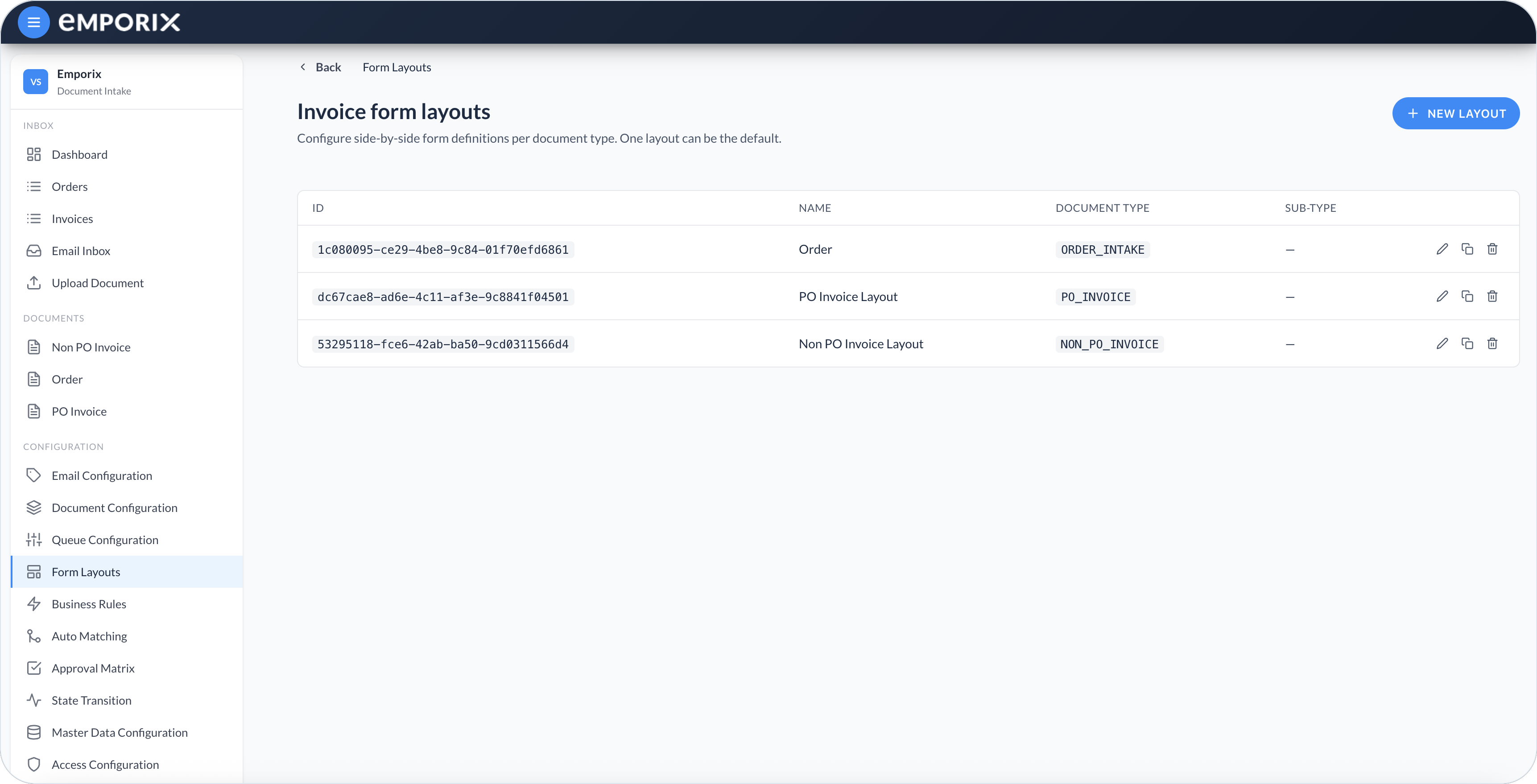Click the Upload Document arrow icon
1537x784 pixels.
34,283
